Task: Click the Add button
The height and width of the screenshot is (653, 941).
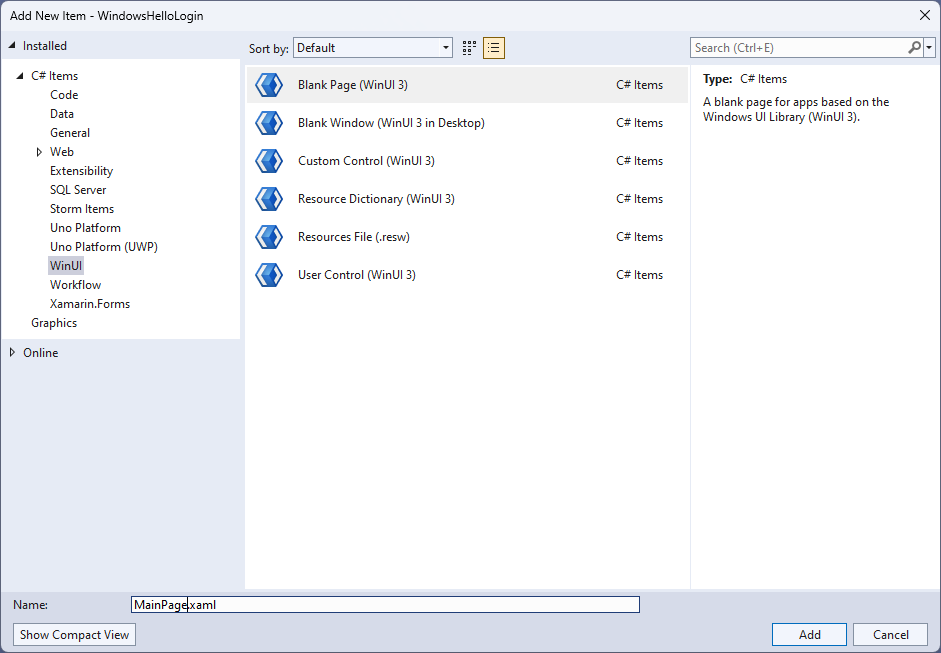Action: (x=809, y=634)
